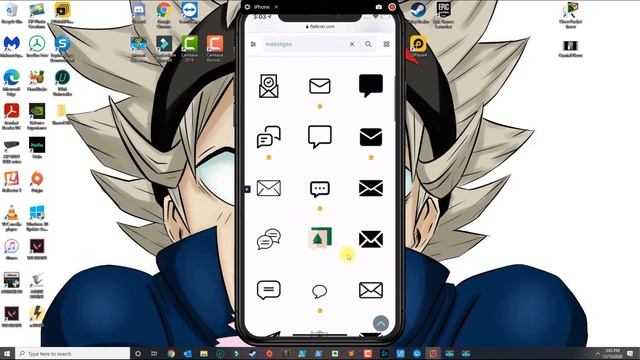Open the iTunes desktop shortcut

(x=11, y=249)
